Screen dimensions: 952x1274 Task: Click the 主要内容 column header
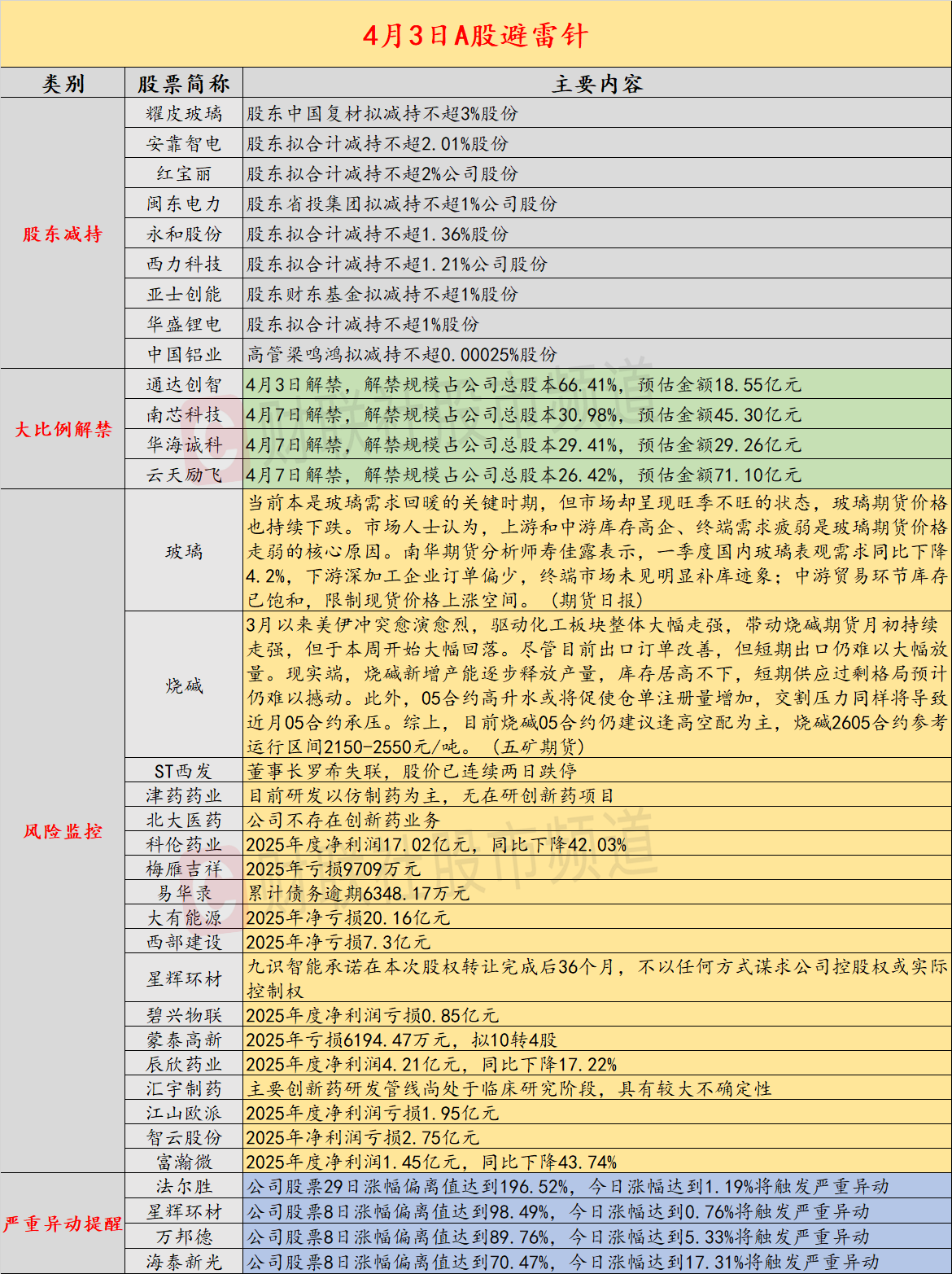[x=596, y=84]
